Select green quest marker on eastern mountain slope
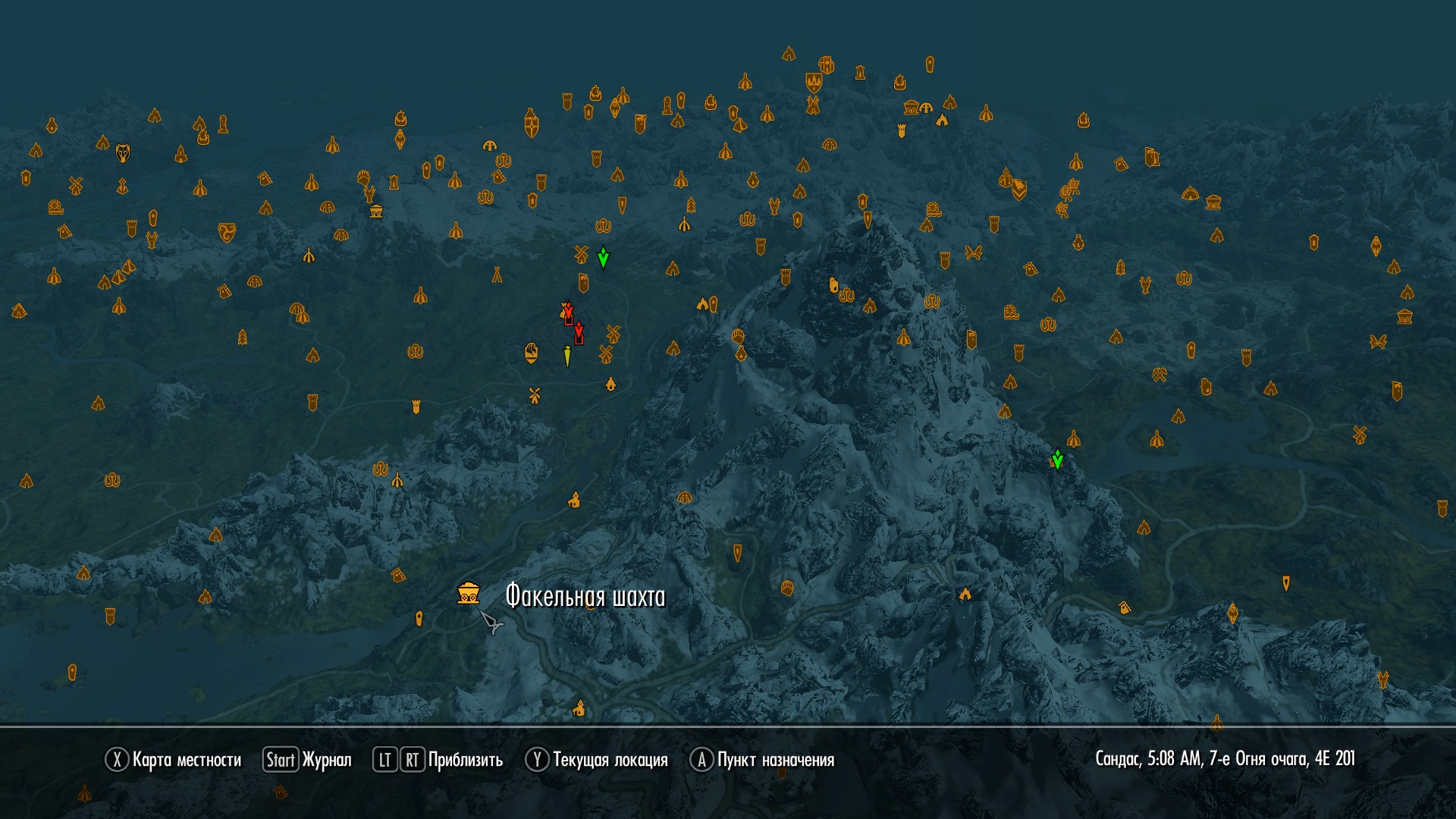 1057,460
